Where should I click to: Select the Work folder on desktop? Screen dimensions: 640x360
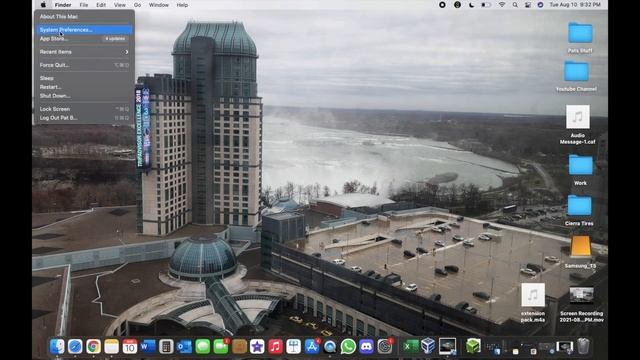pos(580,164)
